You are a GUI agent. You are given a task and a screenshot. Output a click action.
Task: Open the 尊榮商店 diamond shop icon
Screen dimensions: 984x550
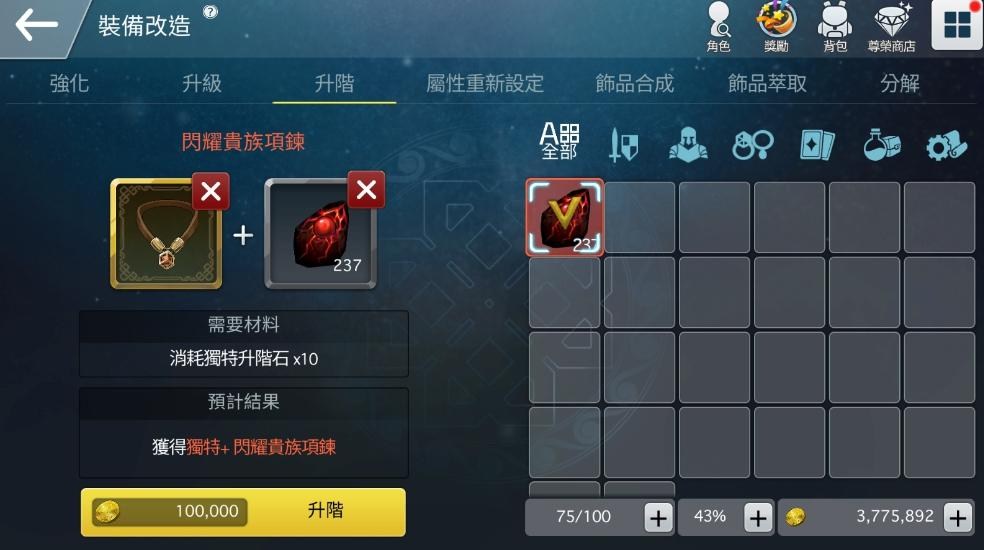pyautogui.click(x=891, y=28)
